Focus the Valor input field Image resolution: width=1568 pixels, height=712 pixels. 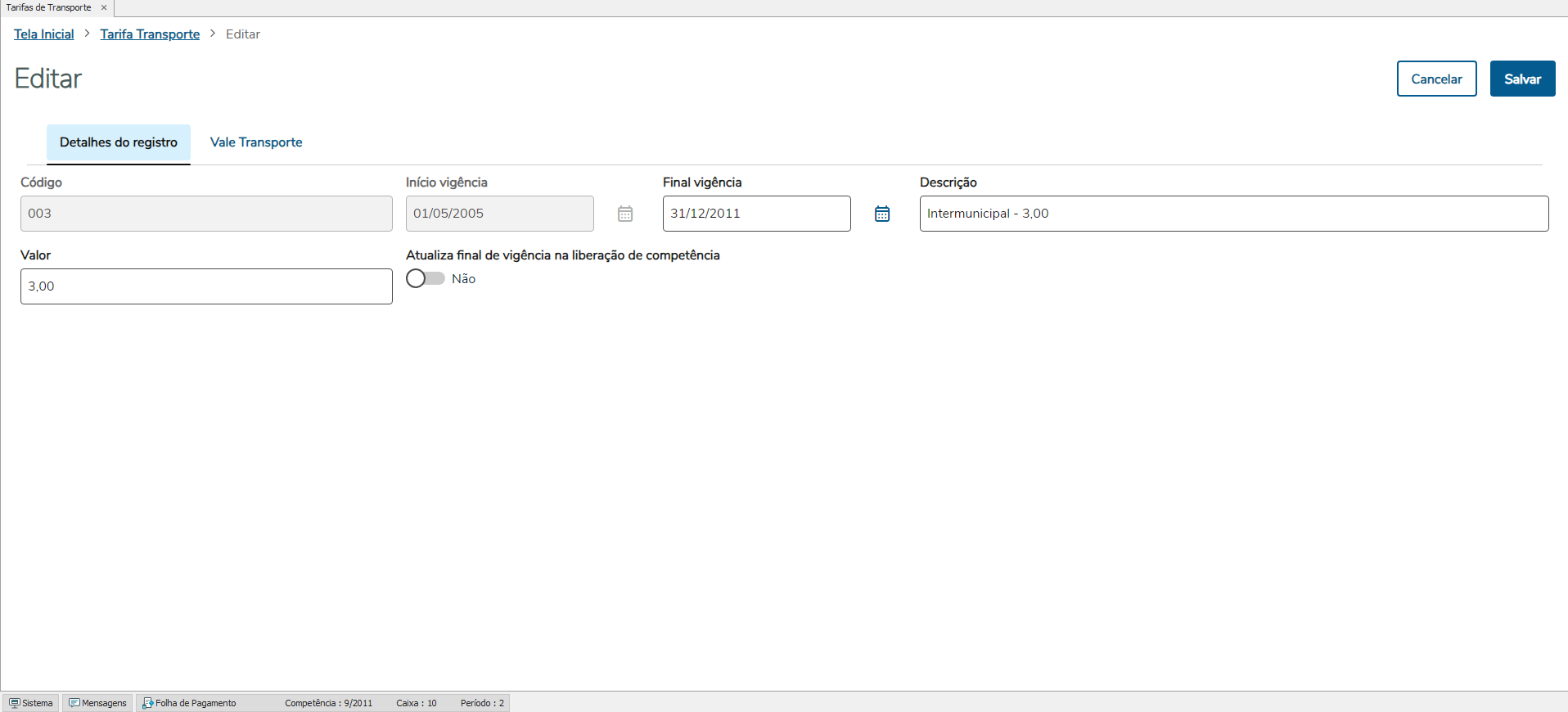pos(206,286)
